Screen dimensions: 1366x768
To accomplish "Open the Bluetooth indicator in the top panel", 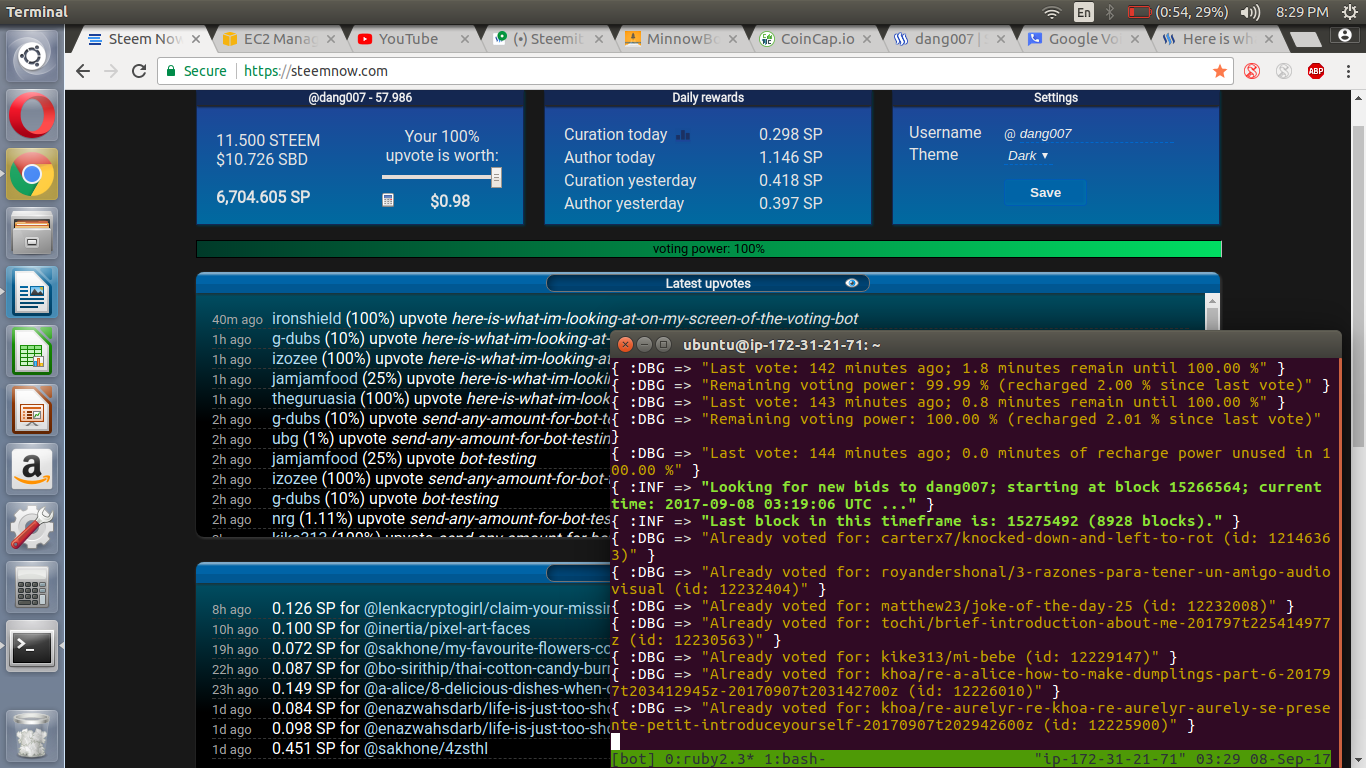I will 1109,12.
